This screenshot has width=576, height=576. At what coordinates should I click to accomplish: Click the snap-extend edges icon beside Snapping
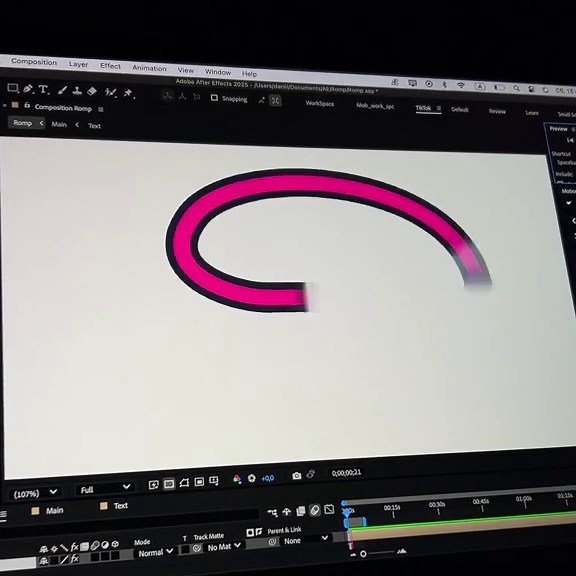coord(261,100)
